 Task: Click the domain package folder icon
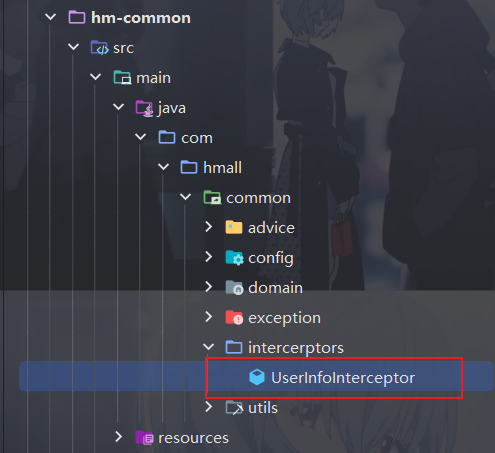click(x=234, y=288)
